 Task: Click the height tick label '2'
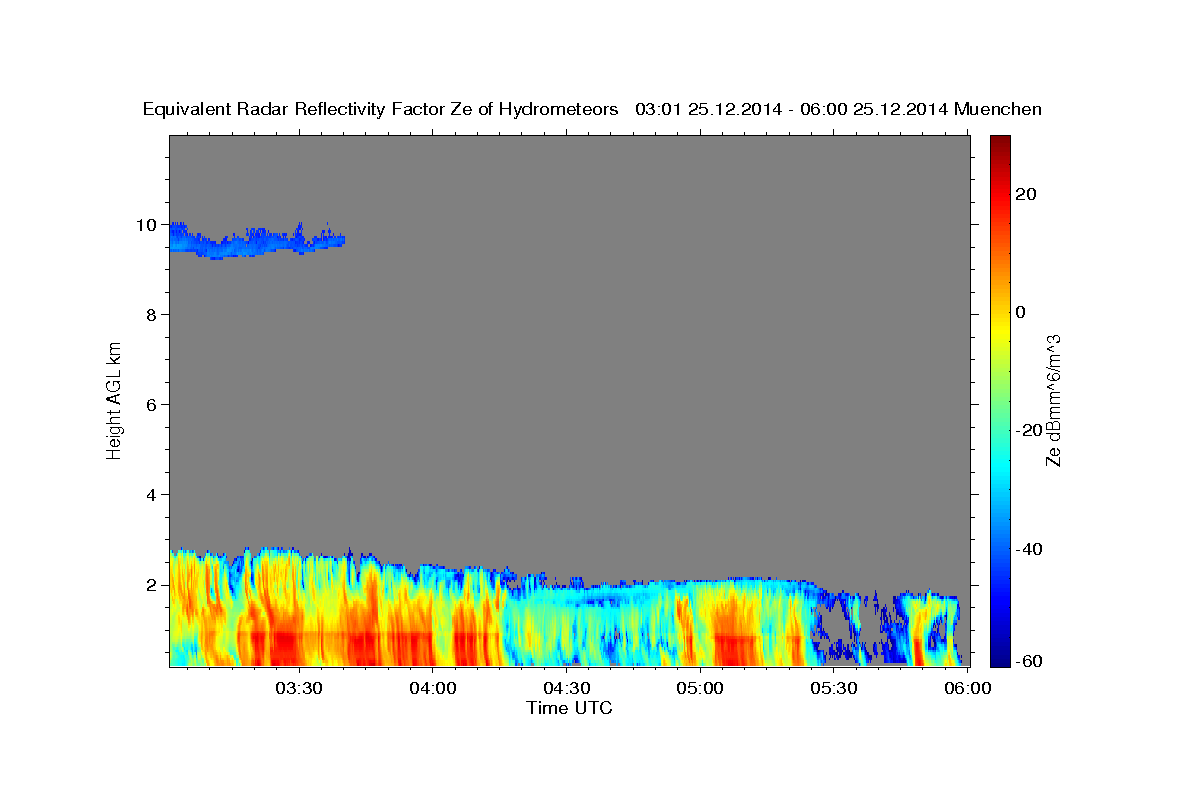point(152,585)
